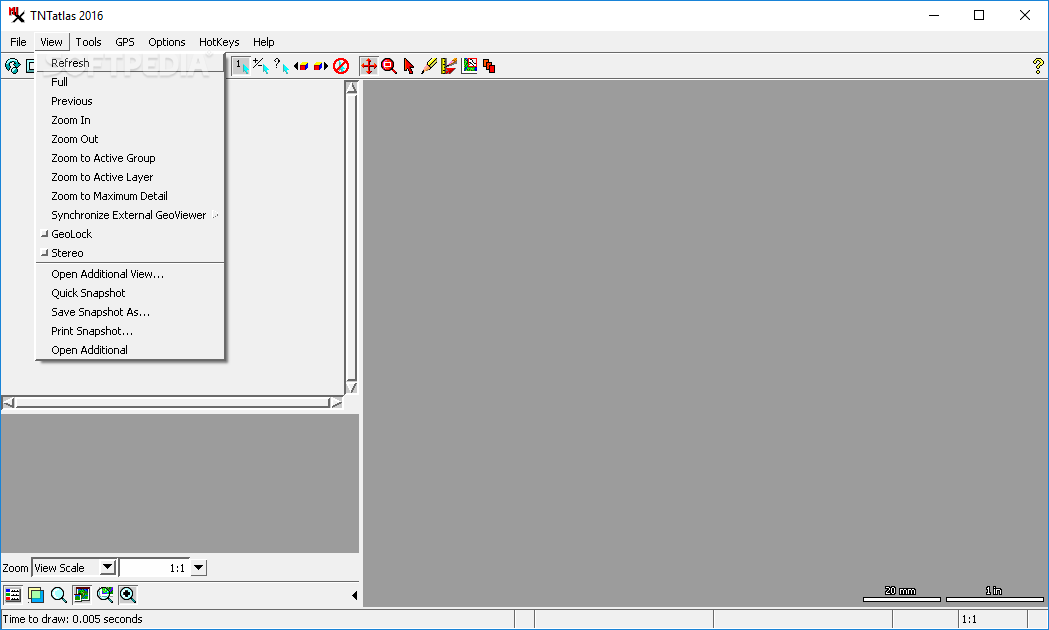Click the 20 mm scale bar
This screenshot has width=1049, height=630.
901,594
